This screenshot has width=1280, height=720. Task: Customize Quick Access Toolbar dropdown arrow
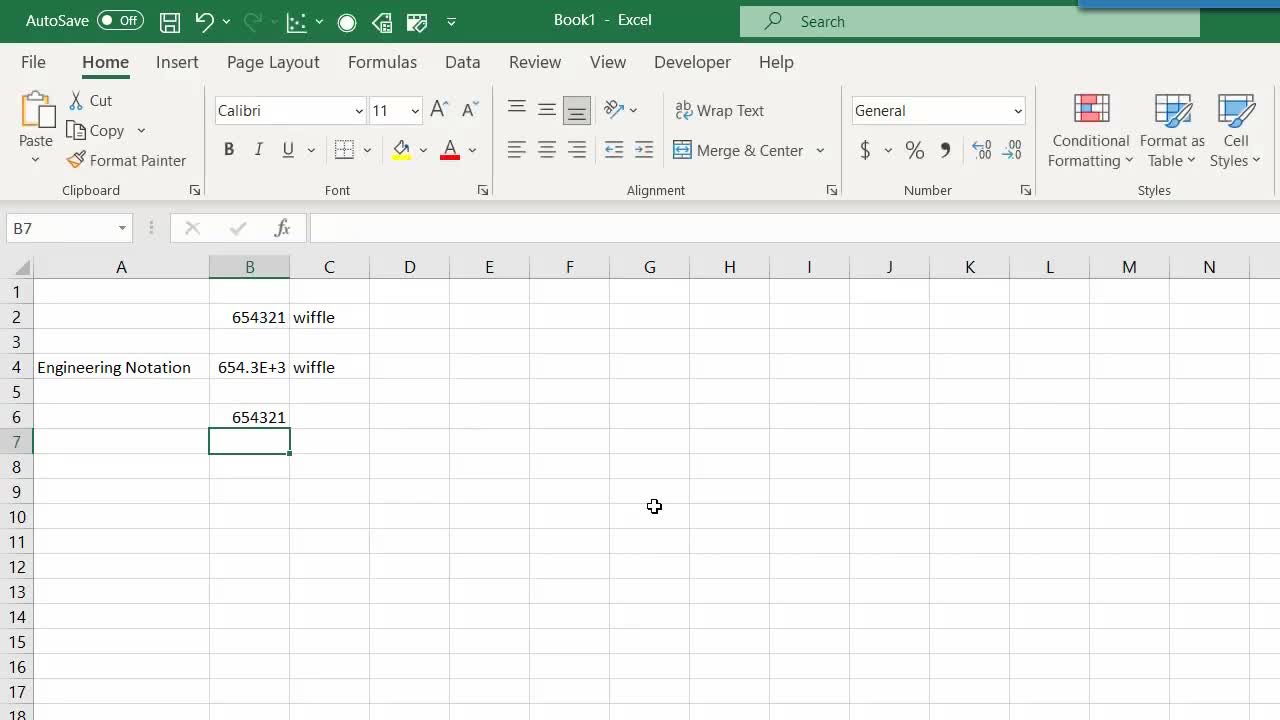tap(451, 21)
